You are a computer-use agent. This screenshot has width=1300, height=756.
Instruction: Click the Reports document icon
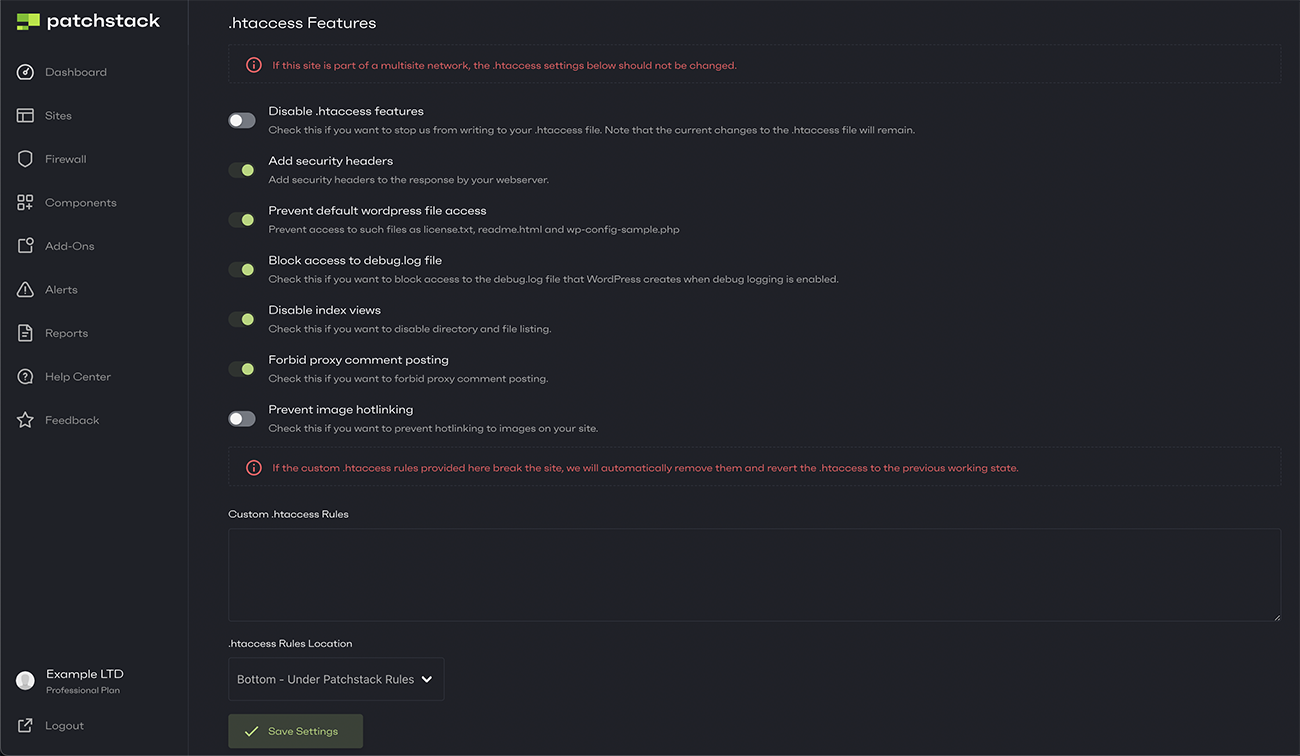(25, 333)
